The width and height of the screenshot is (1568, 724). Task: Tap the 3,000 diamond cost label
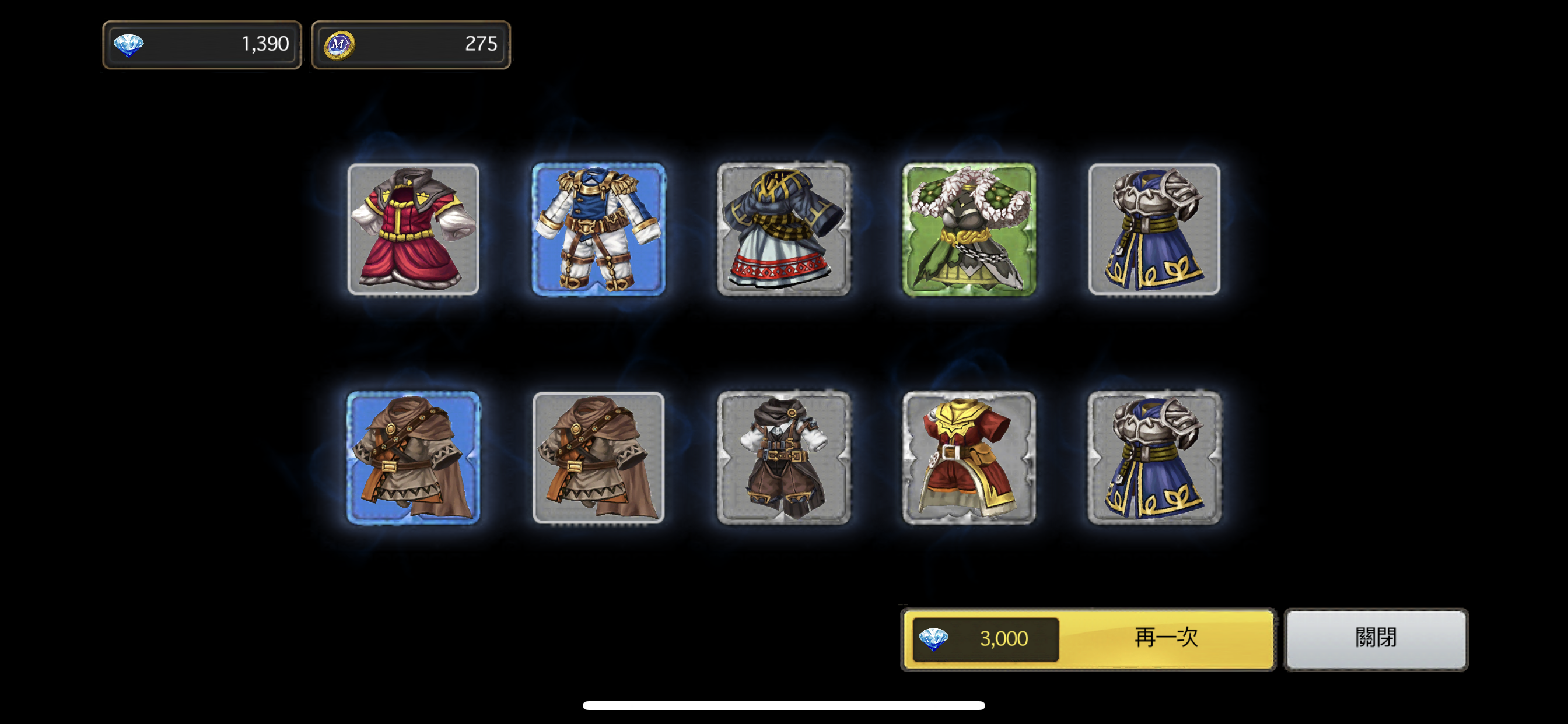tap(1004, 639)
